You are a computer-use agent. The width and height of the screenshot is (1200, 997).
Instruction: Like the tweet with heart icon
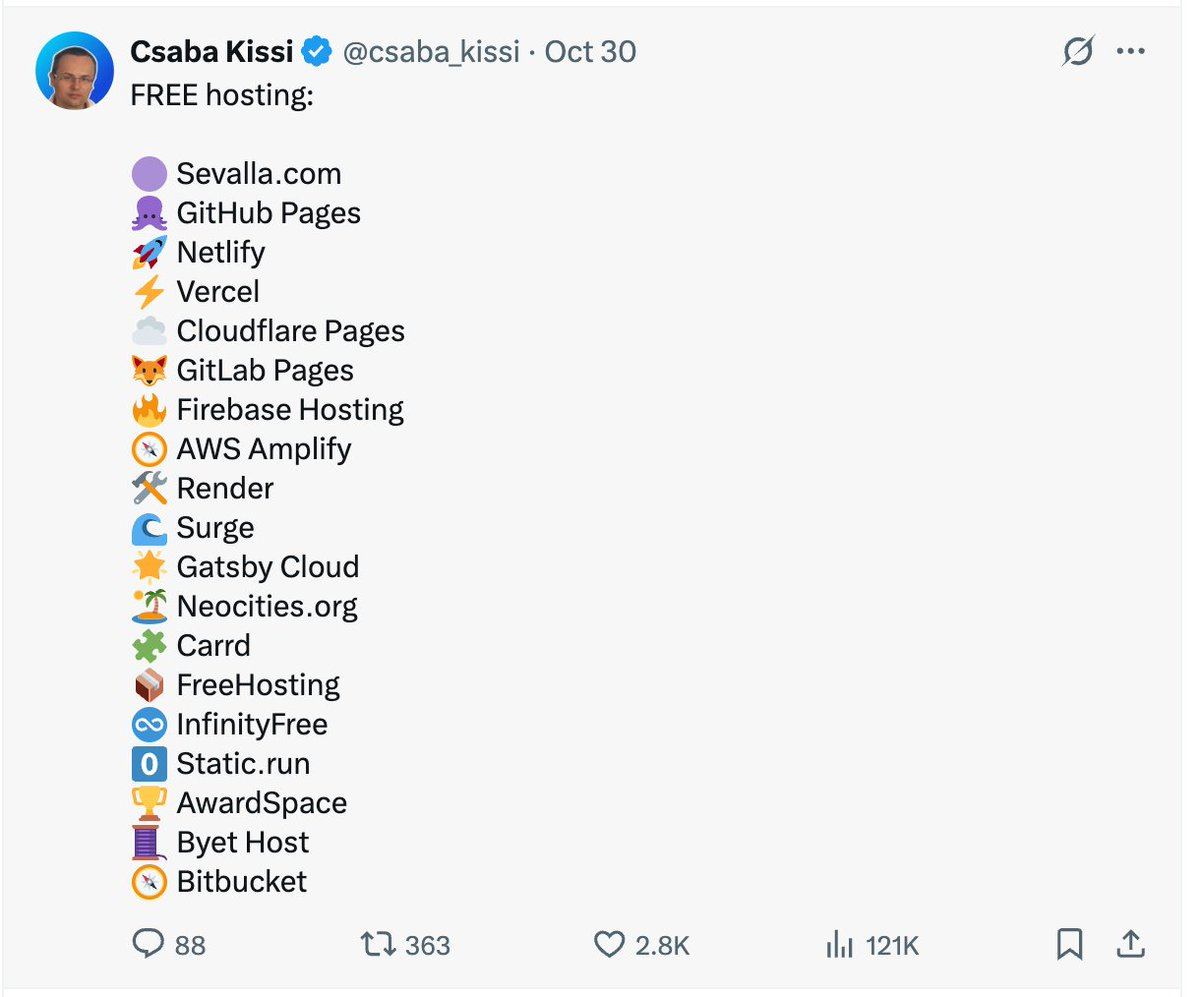coord(609,943)
